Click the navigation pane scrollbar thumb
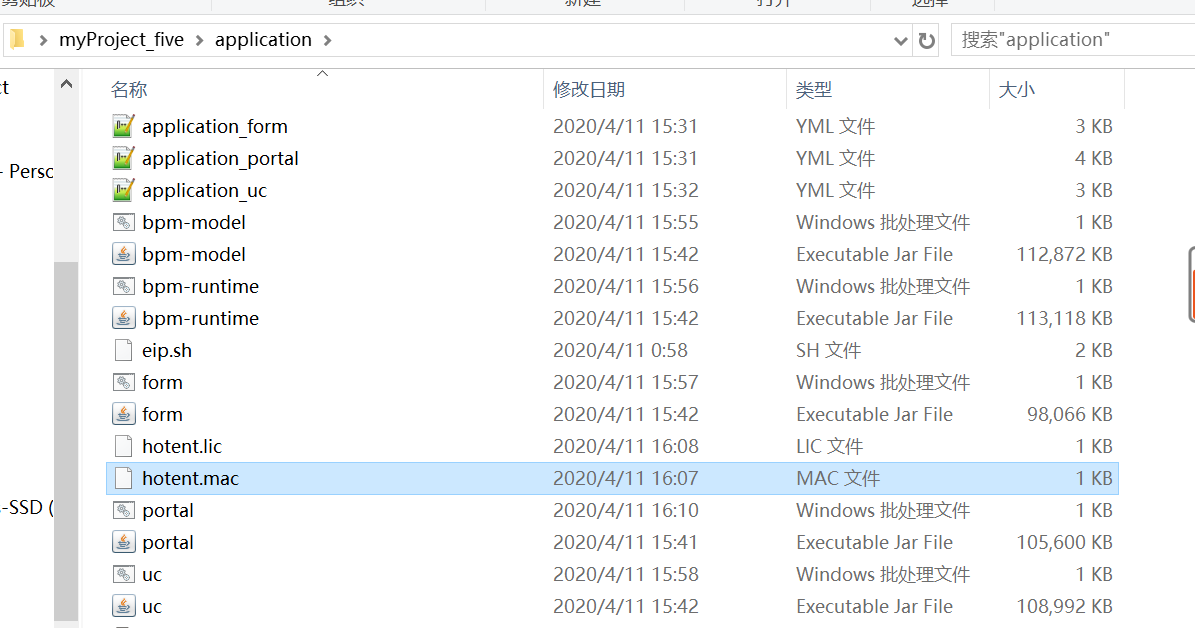The height and width of the screenshot is (628, 1195). click(x=66, y=441)
